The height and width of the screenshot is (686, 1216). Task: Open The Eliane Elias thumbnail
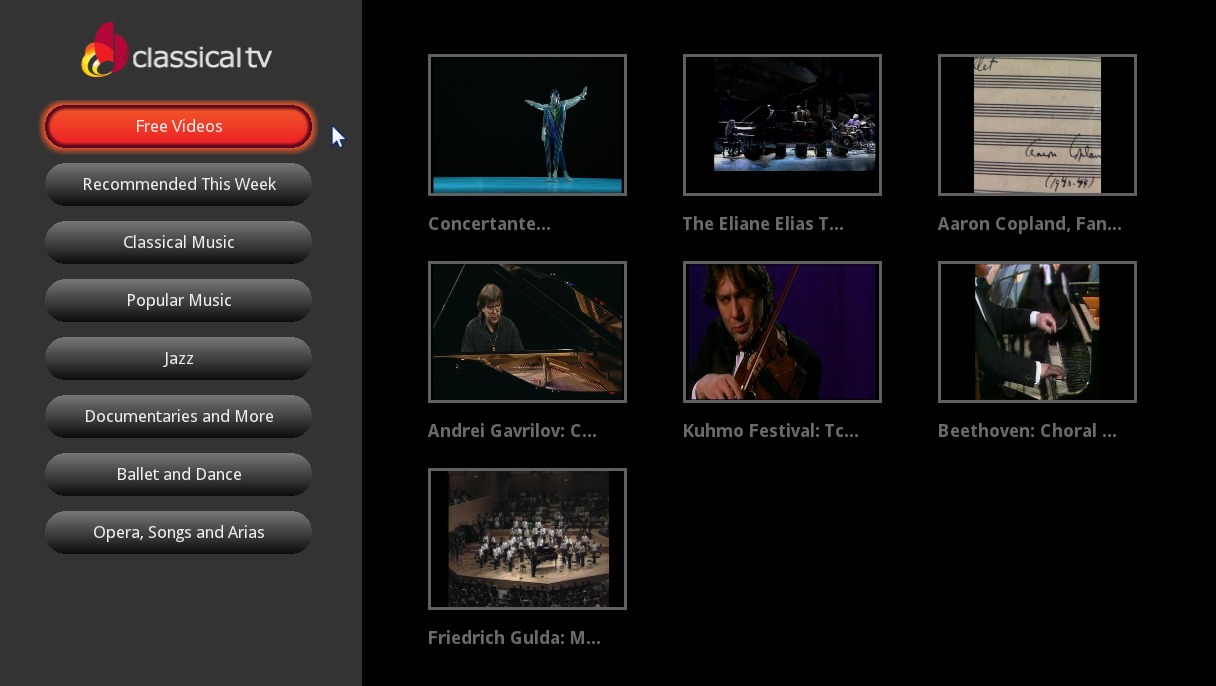pyautogui.click(x=782, y=125)
